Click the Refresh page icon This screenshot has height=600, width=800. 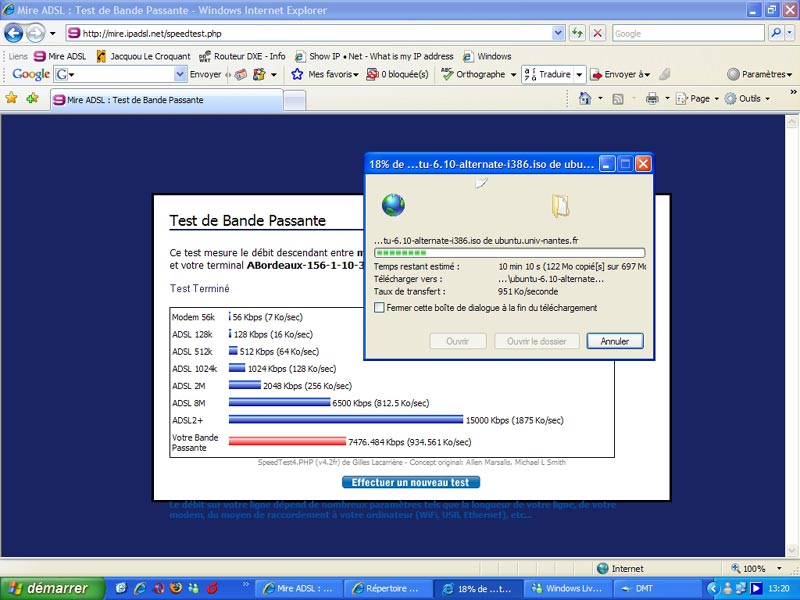(578, 33)
